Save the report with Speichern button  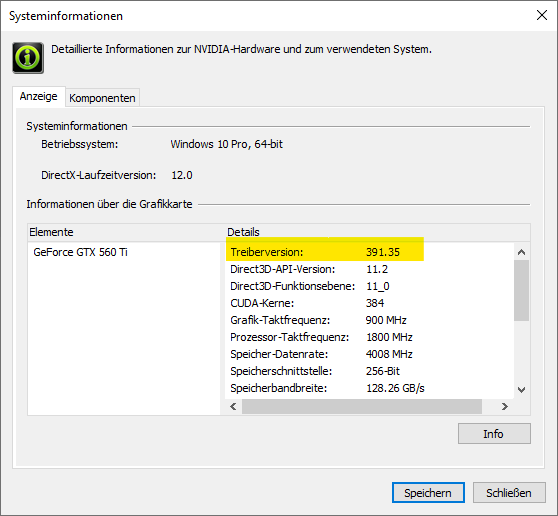(x=428, y=493)
